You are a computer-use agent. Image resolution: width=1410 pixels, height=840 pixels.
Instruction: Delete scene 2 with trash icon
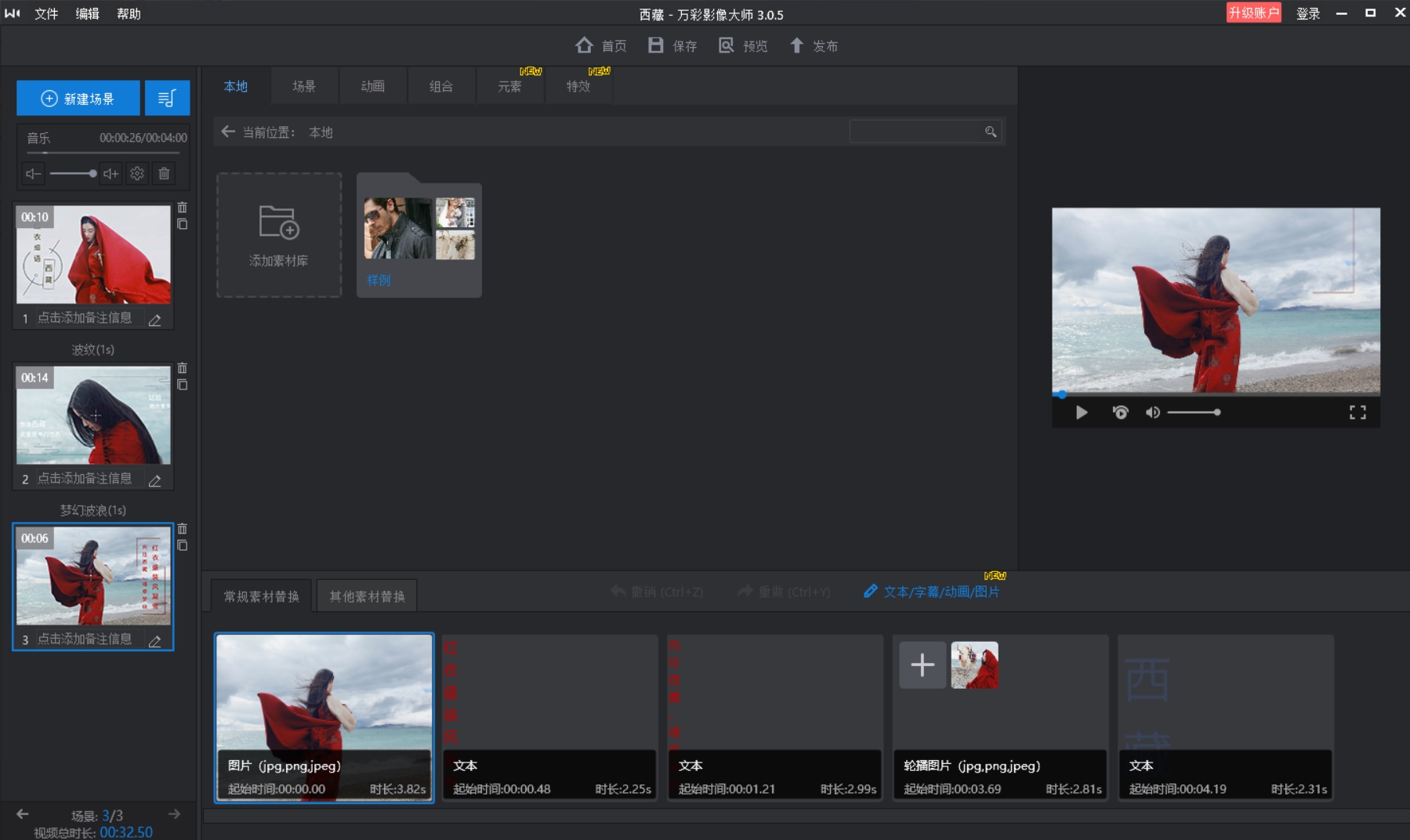(182, 368)
